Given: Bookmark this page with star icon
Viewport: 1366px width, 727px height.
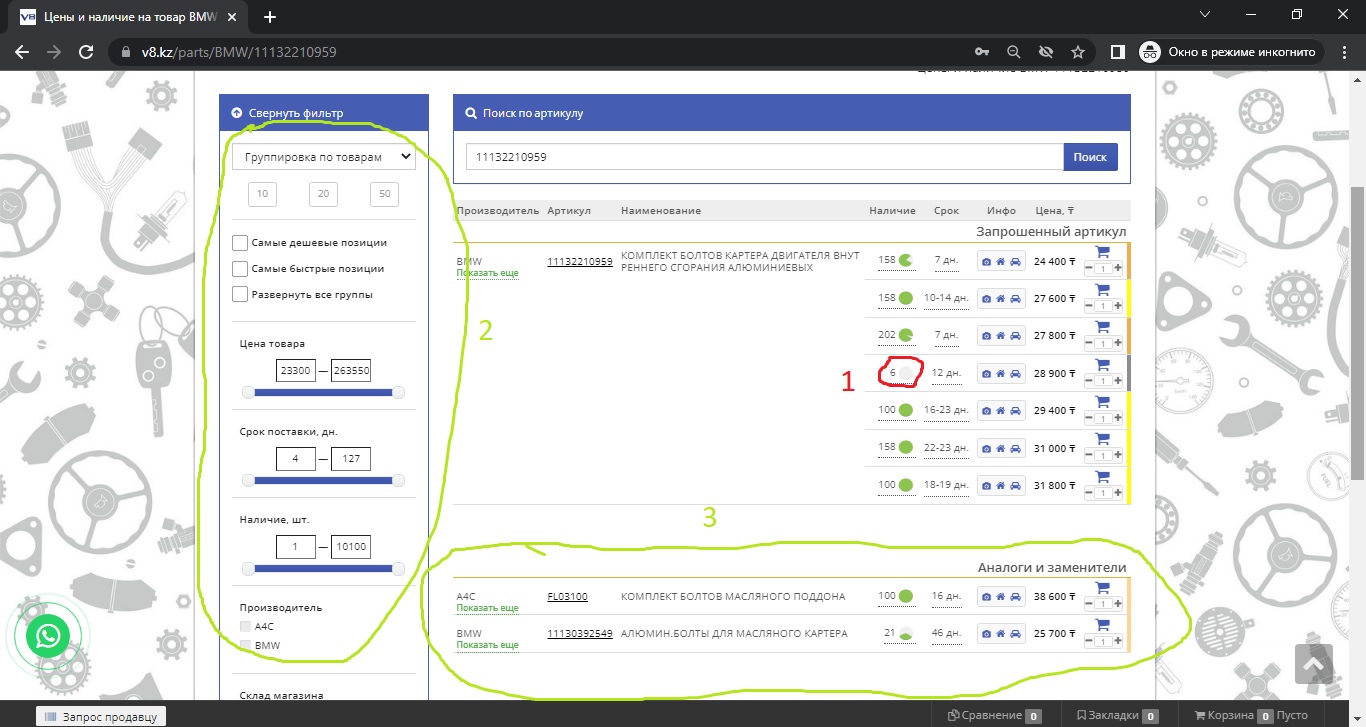Looking at the screenshot, I should tap(1077, 52).
